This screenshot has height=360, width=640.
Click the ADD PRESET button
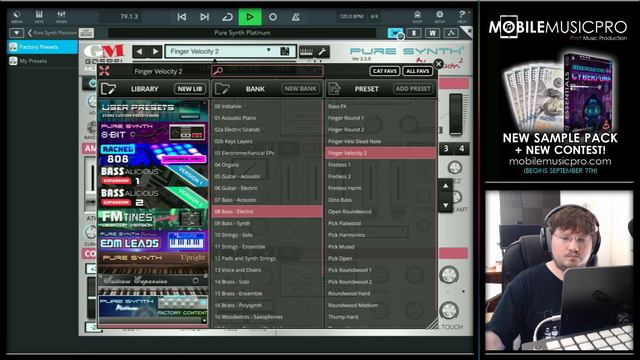(x=413, y=89)
